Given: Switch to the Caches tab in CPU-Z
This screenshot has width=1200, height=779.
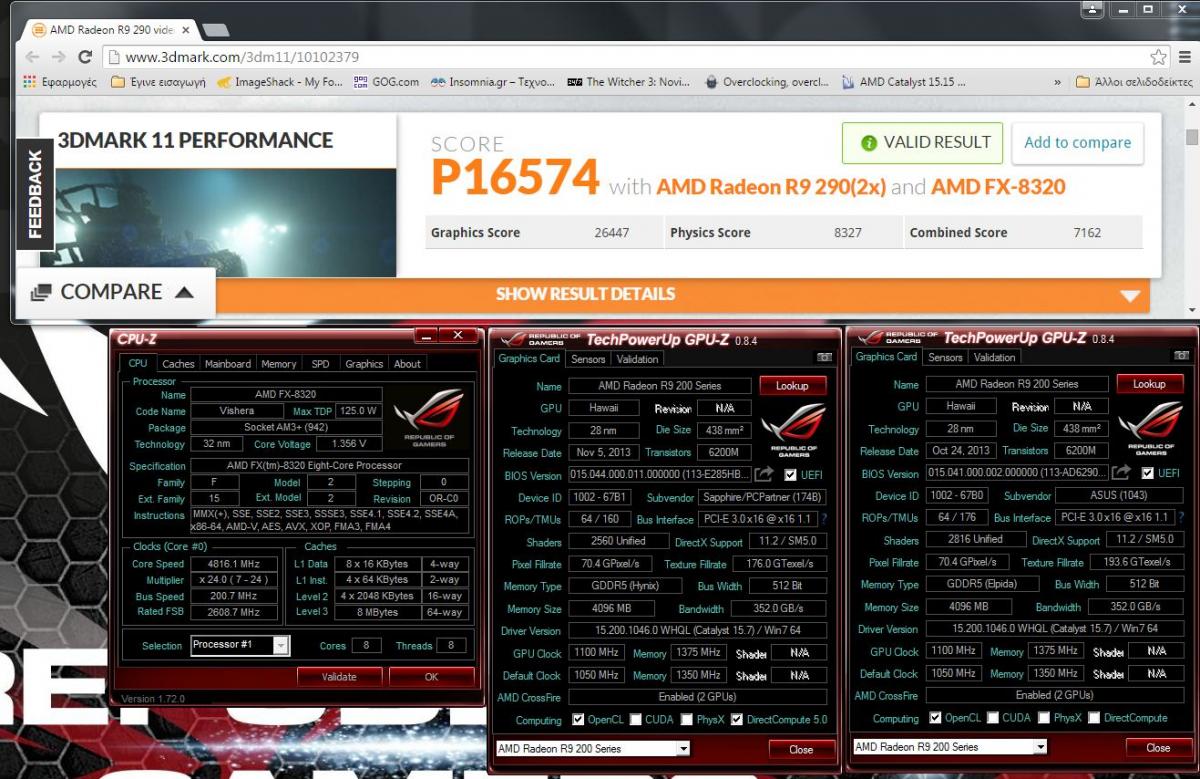Looking at the screenshot, I should (178, 364).
